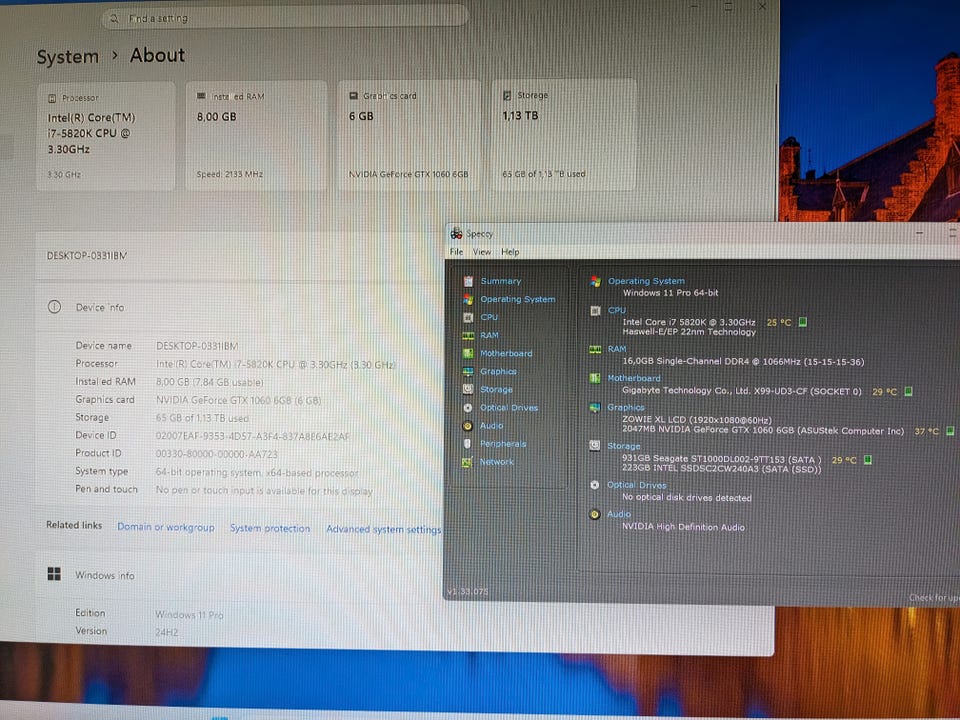Screen dimensions: 960x720
Task: Focus the Find a setting search box
Action: [285, 18]
